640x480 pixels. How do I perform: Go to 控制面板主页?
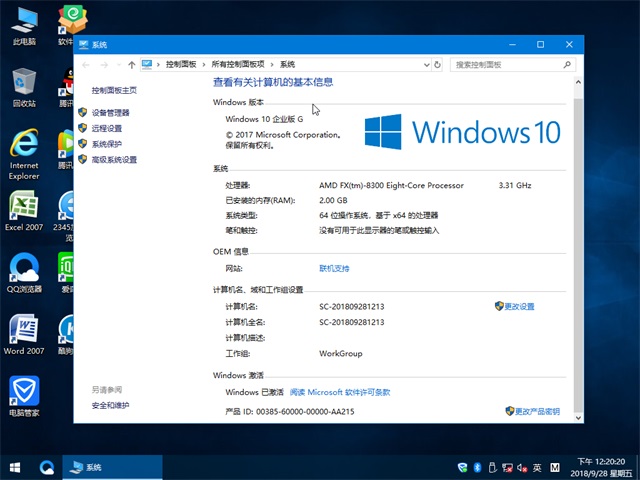pos(114,90)
